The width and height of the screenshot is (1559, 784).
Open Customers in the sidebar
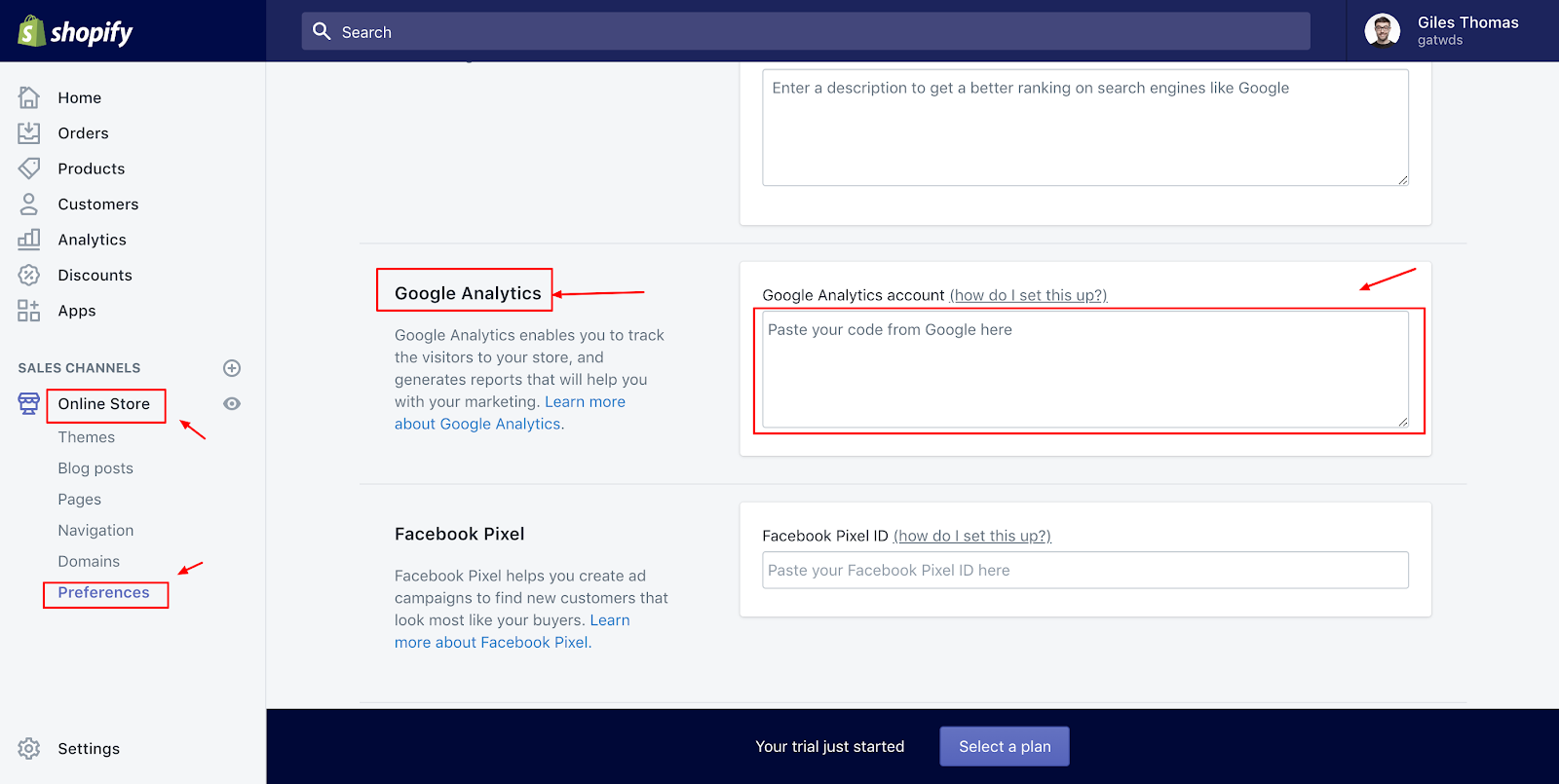98,204
